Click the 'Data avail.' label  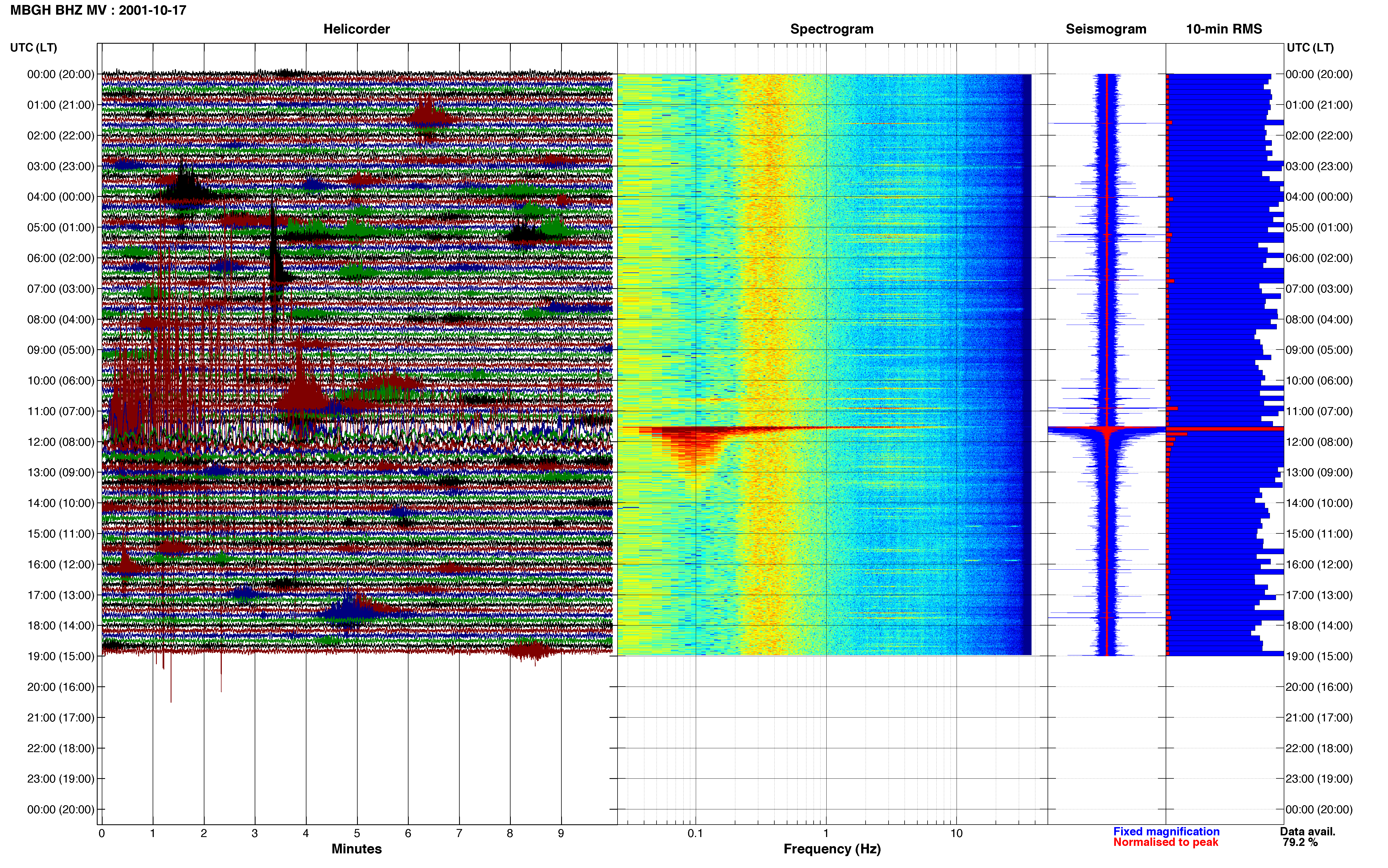point(1308,831)
